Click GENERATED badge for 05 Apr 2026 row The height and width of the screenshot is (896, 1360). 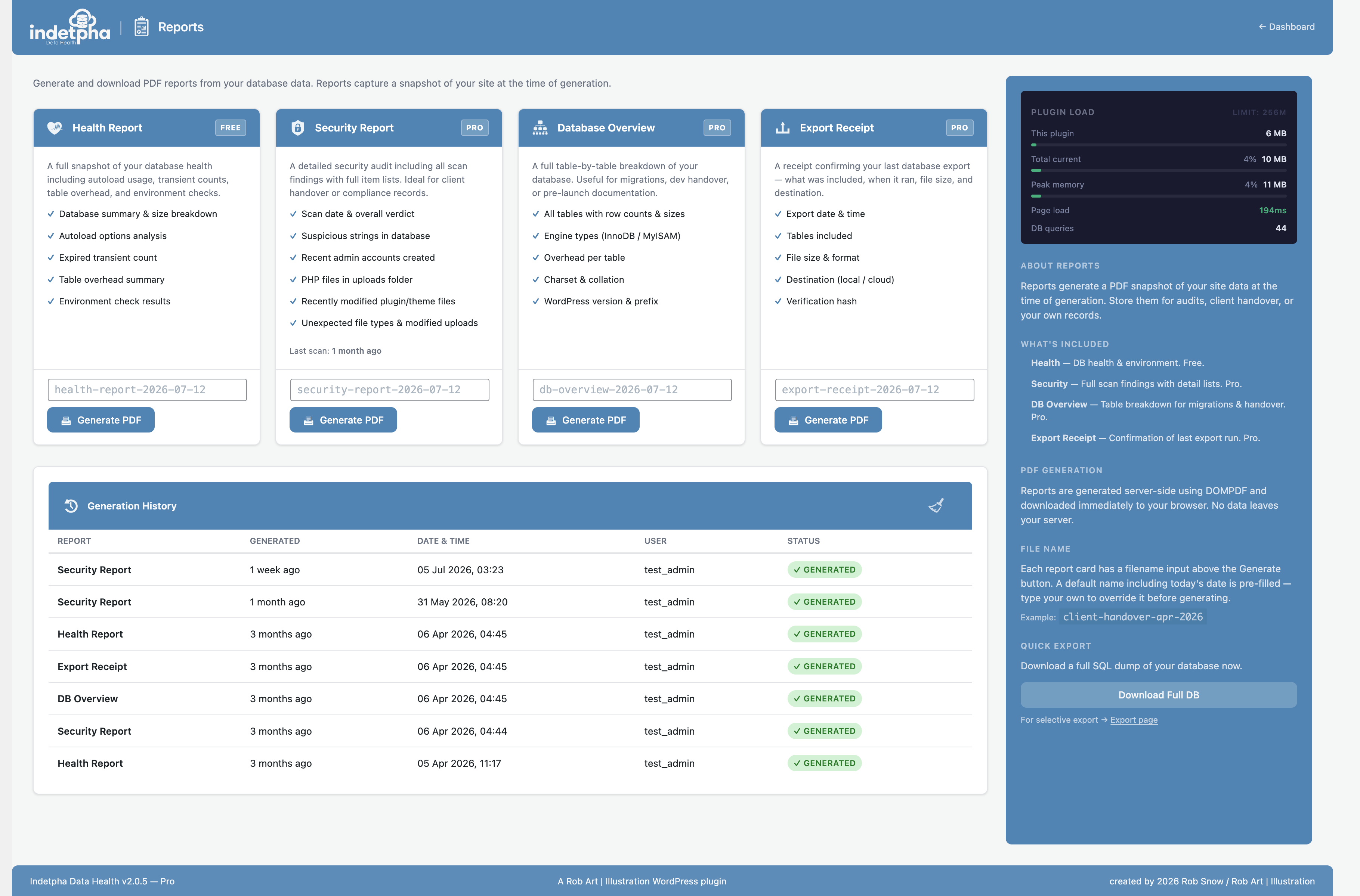coord(824,763)
